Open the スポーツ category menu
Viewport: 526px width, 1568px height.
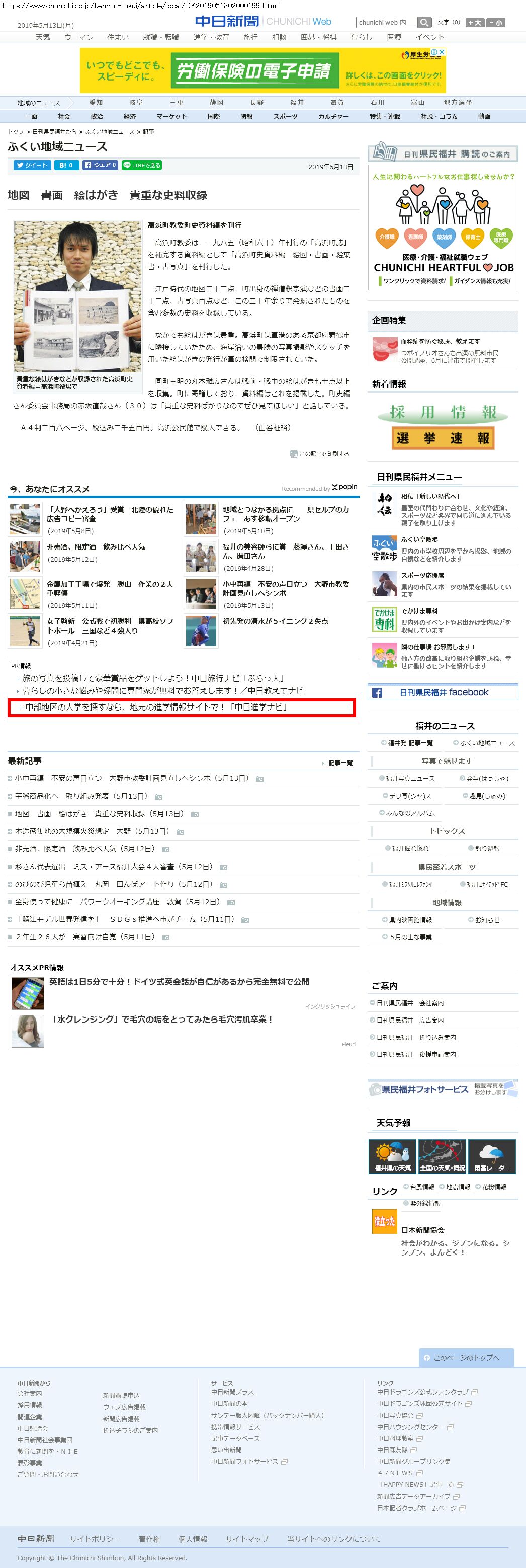coord(285,116)
